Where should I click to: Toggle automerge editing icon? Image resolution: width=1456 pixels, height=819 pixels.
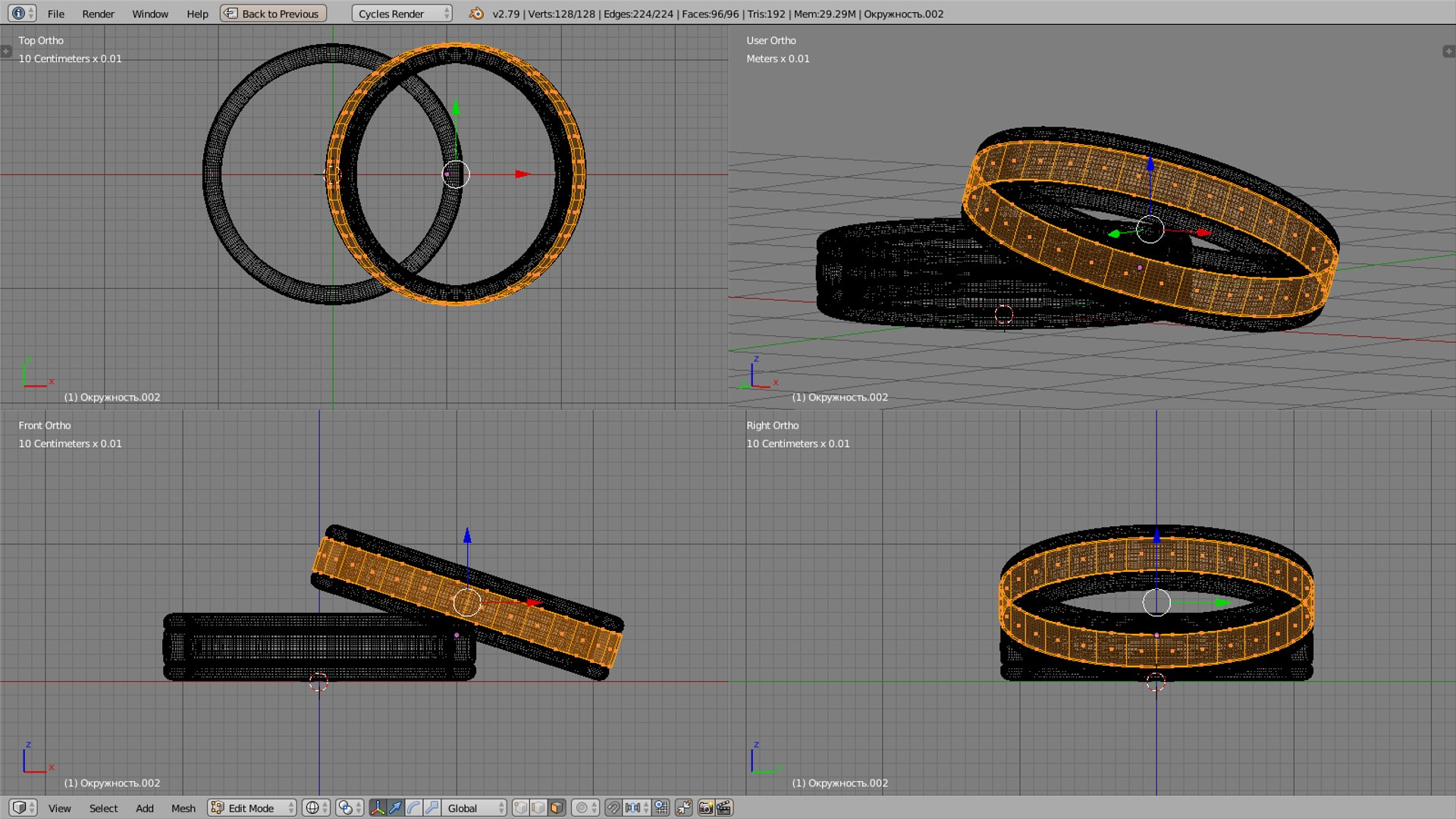[x=684, y=808]
